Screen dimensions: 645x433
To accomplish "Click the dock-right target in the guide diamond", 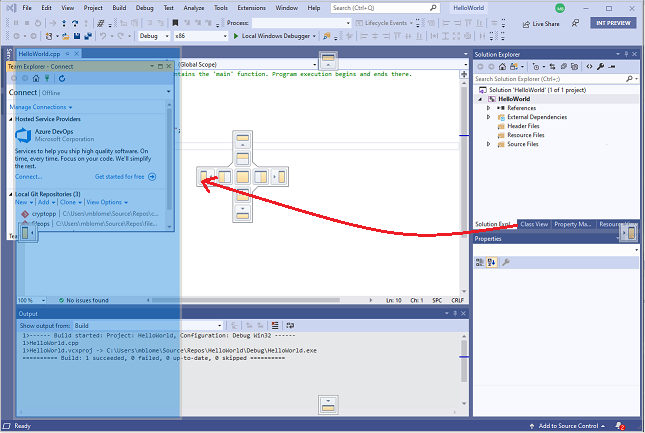I will tap(261, 177).
